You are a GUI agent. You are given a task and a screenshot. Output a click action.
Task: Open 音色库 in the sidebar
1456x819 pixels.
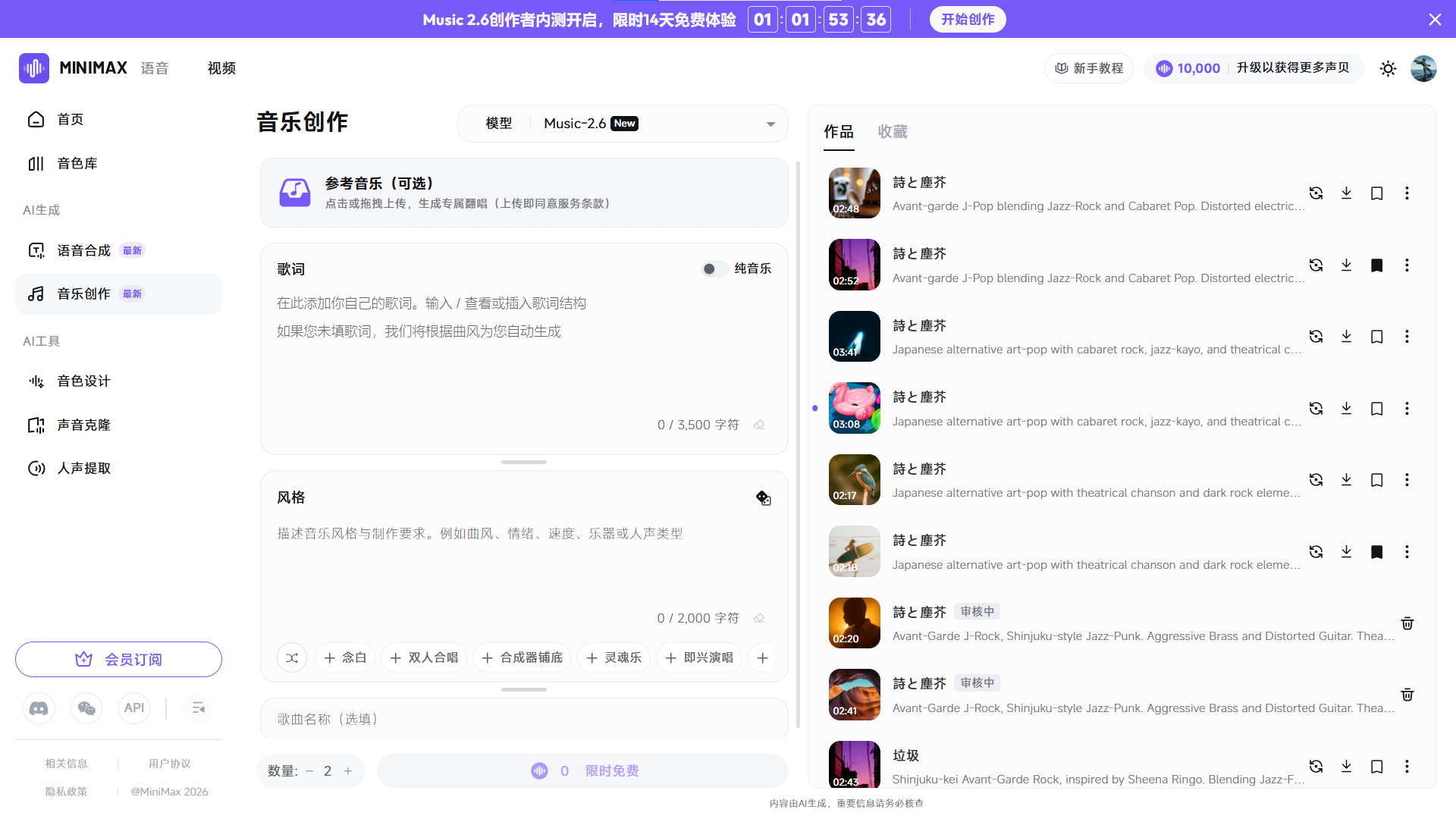pyautogui.click(x=77, y=164)
